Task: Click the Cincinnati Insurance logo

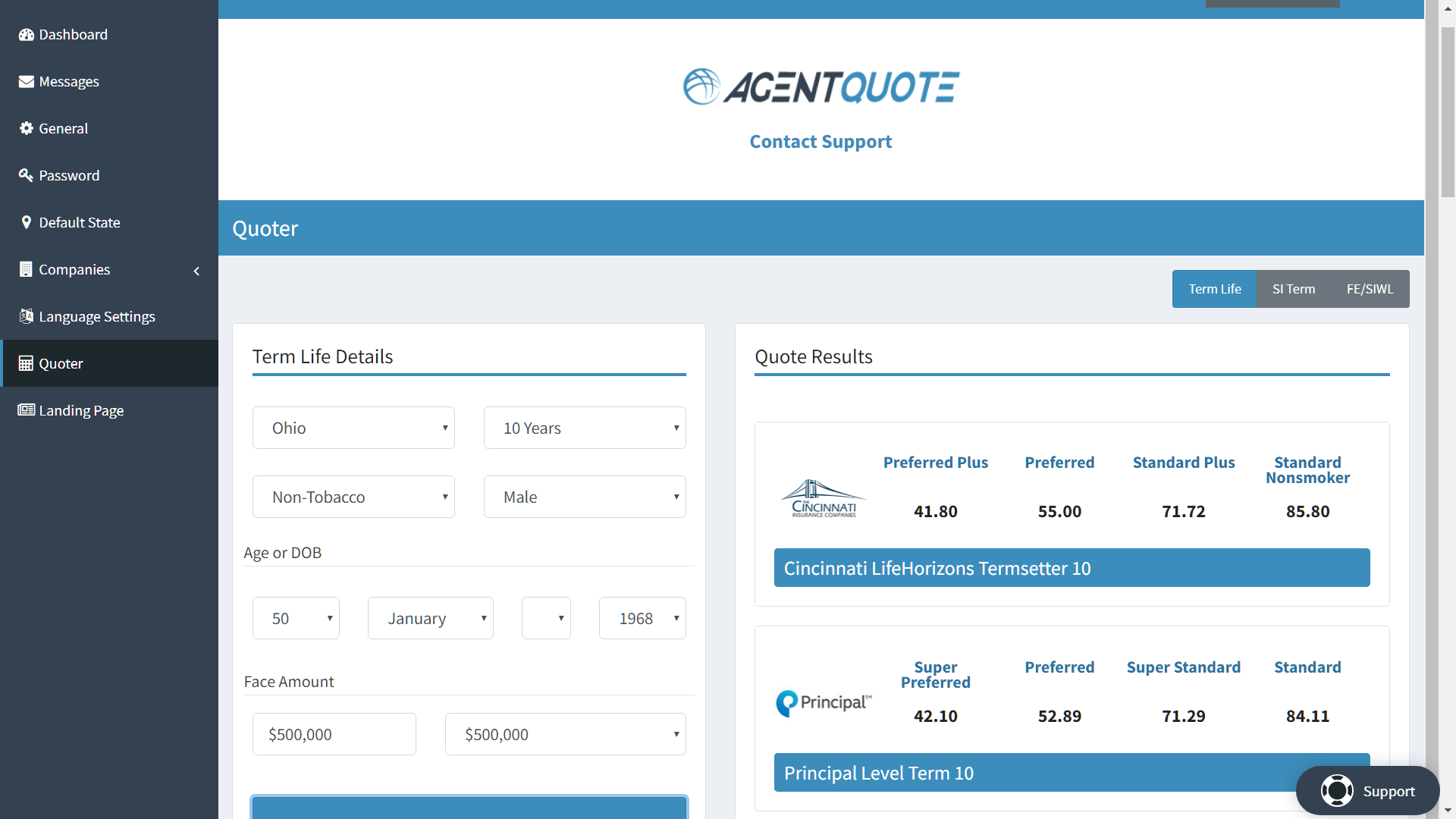Action: click(824, 498)
